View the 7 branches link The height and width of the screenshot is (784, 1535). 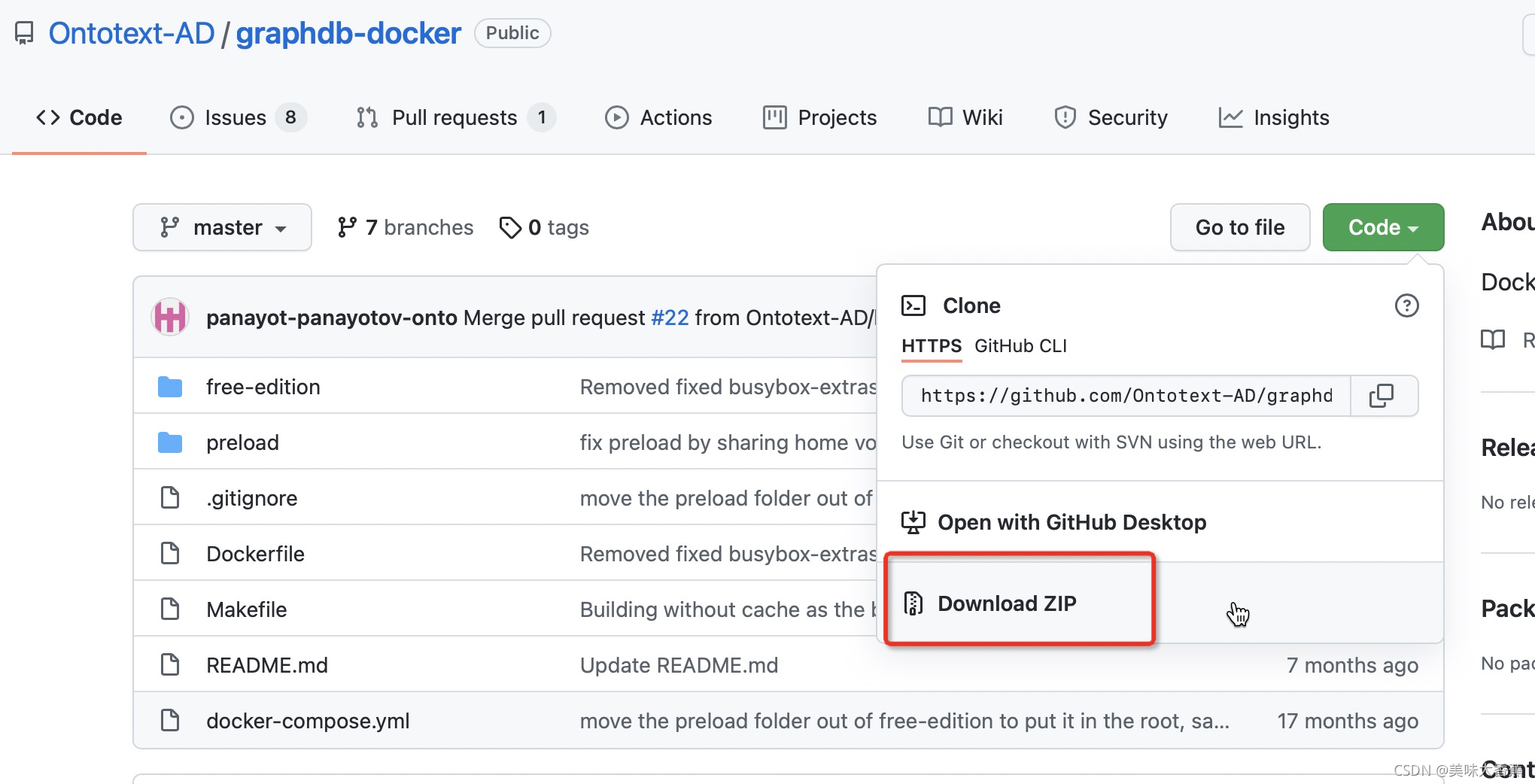pos(406,227)
